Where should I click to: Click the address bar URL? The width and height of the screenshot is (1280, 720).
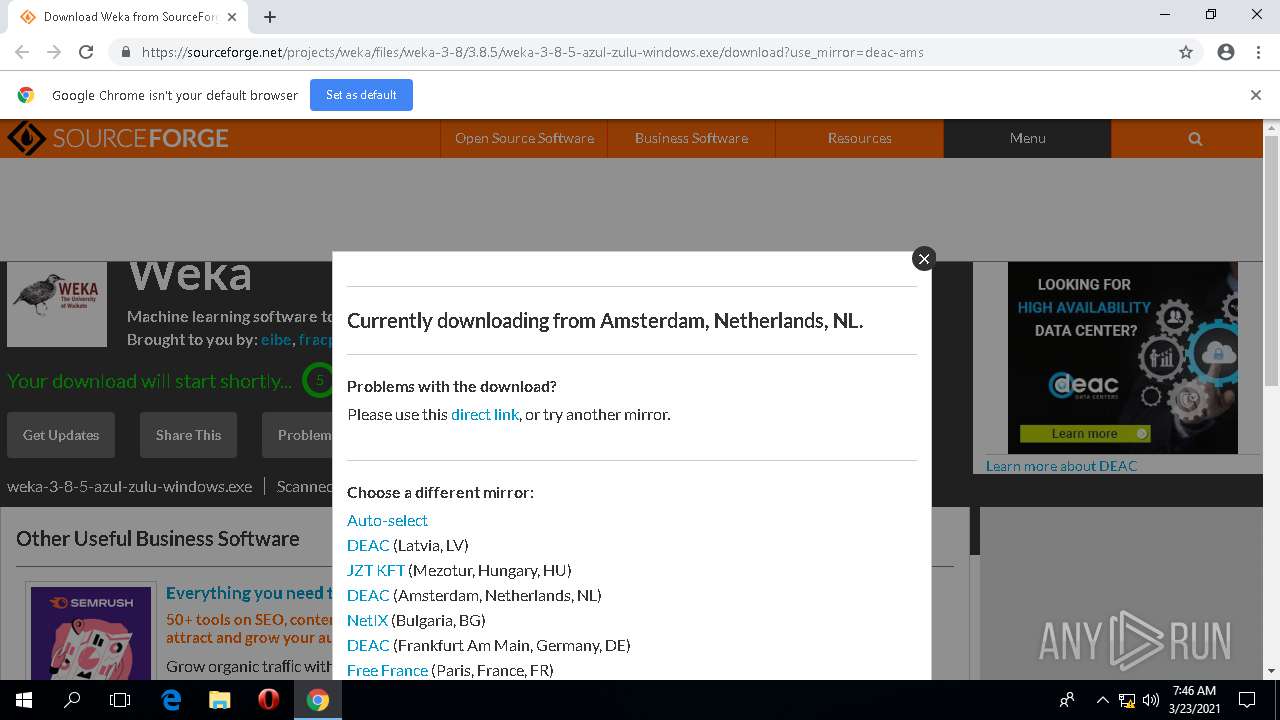coord(532,52)
